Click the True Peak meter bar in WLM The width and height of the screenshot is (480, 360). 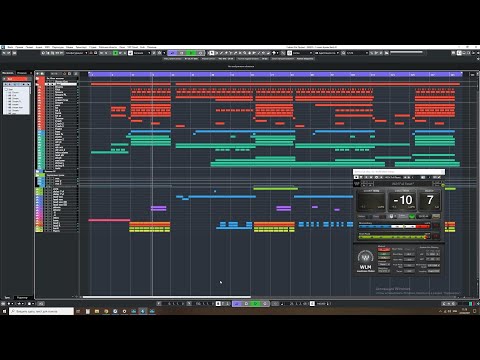coord(394,237)
